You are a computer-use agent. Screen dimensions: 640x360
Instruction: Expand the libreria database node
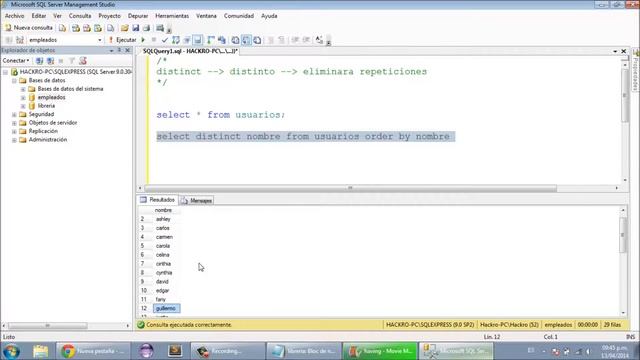tap(23, 106)
